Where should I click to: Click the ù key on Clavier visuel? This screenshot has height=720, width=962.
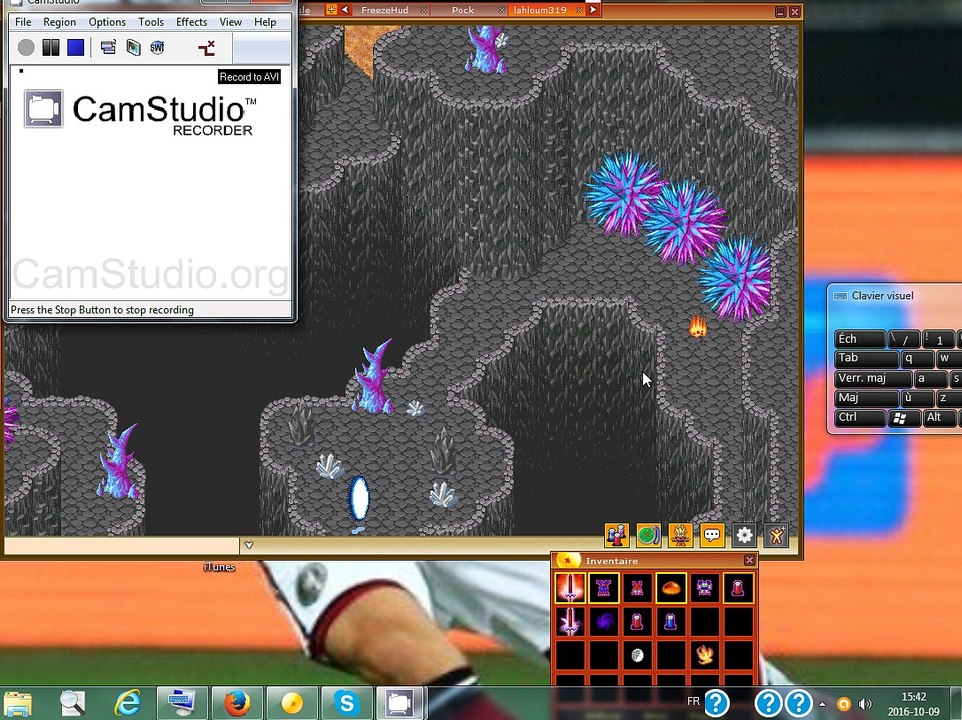tap(917, 398)
